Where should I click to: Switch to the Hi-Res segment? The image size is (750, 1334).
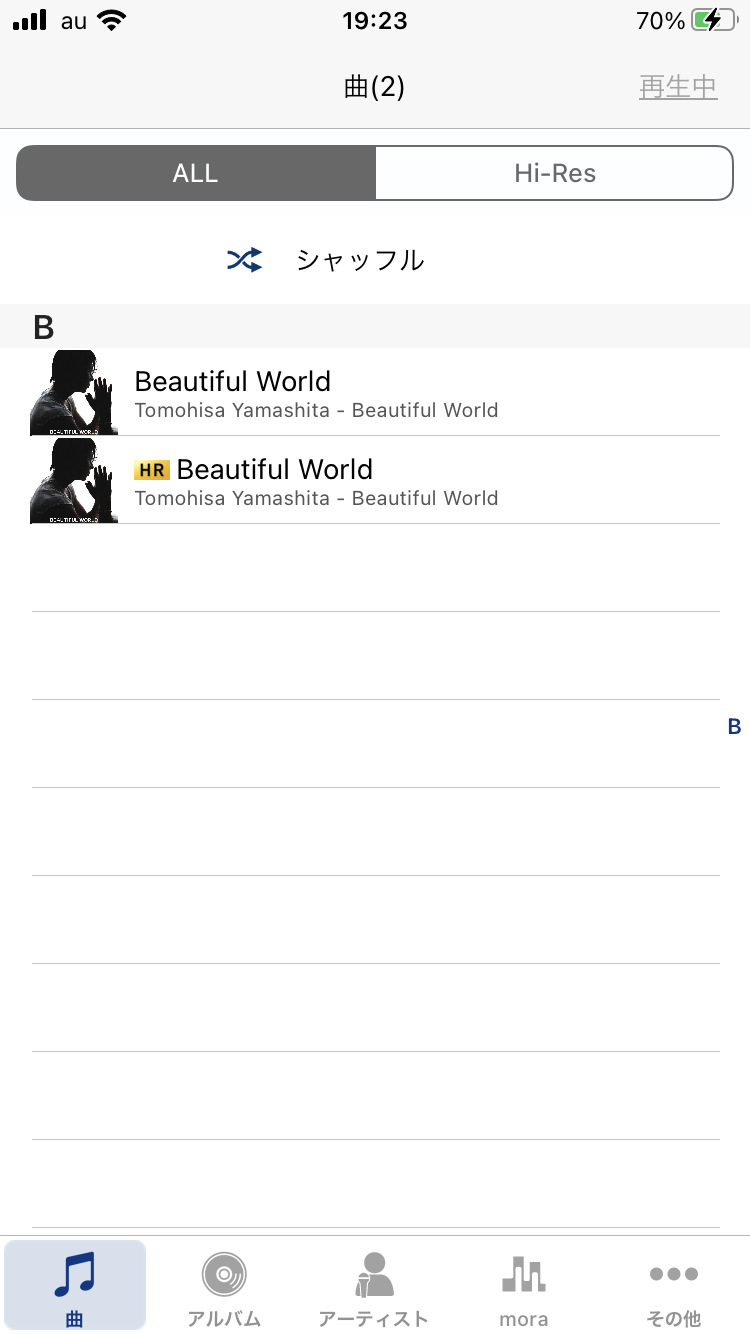coord(555,173)
